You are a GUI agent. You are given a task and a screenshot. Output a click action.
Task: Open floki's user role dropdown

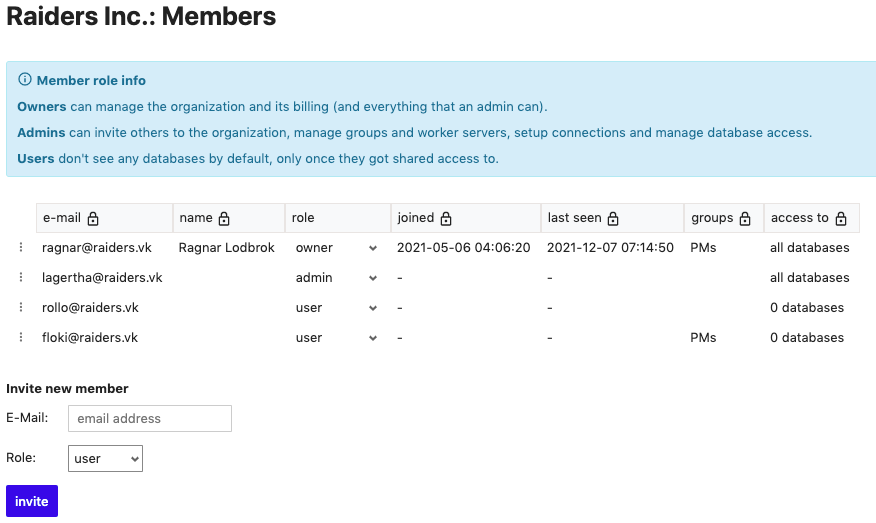pyautogui.click(x=337, y=338)
